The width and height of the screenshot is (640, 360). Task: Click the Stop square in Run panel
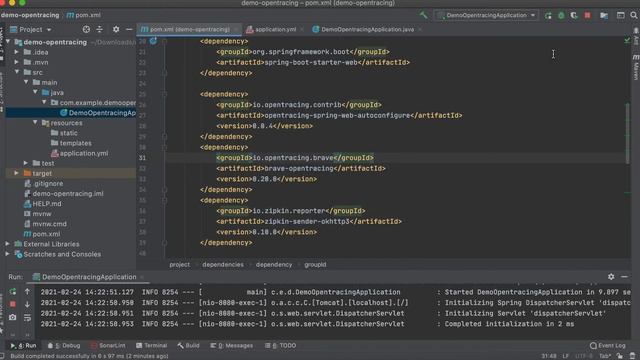coord(13,304)
